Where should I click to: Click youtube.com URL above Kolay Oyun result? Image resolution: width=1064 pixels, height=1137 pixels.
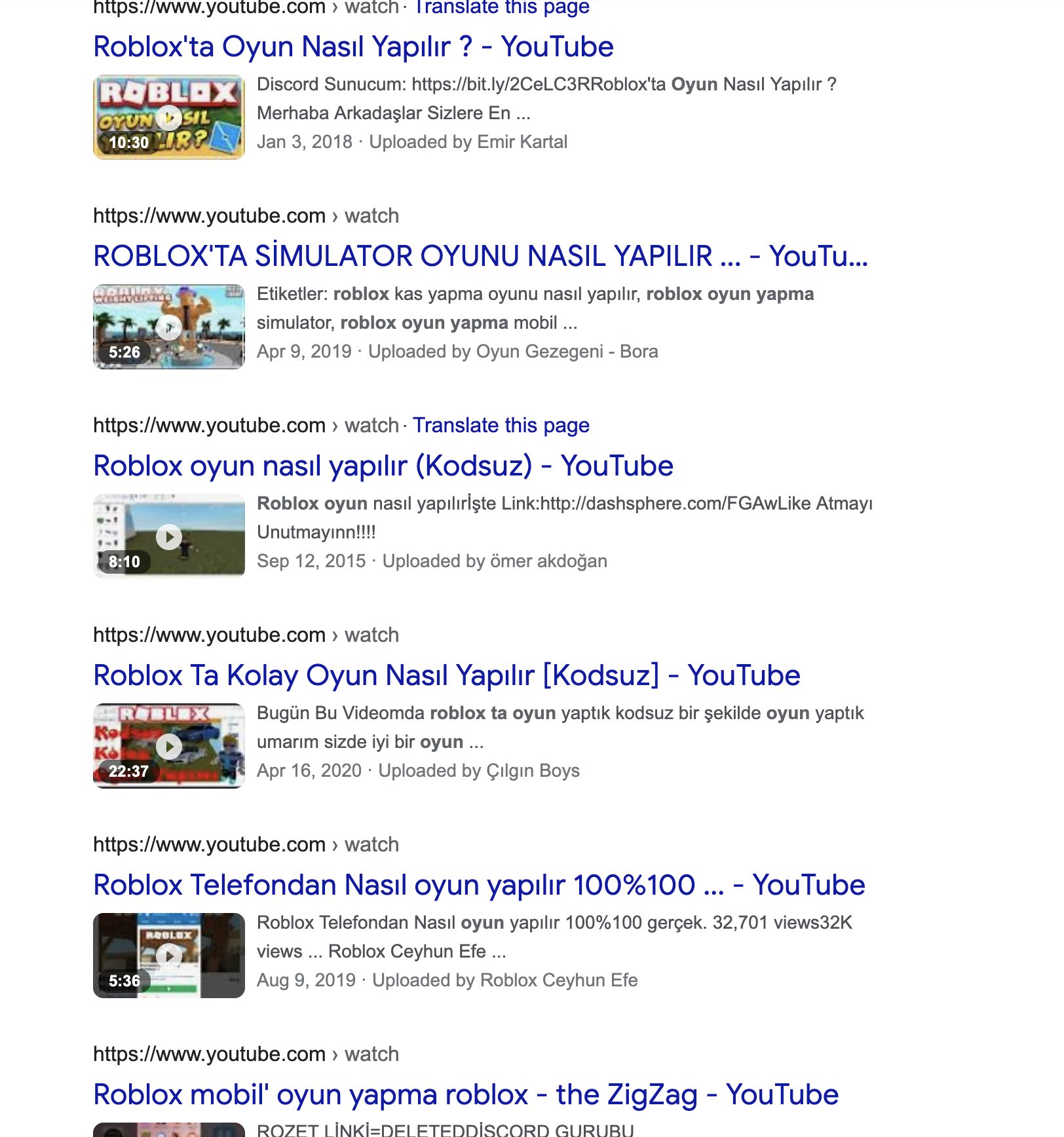click(x=246, y=635)
